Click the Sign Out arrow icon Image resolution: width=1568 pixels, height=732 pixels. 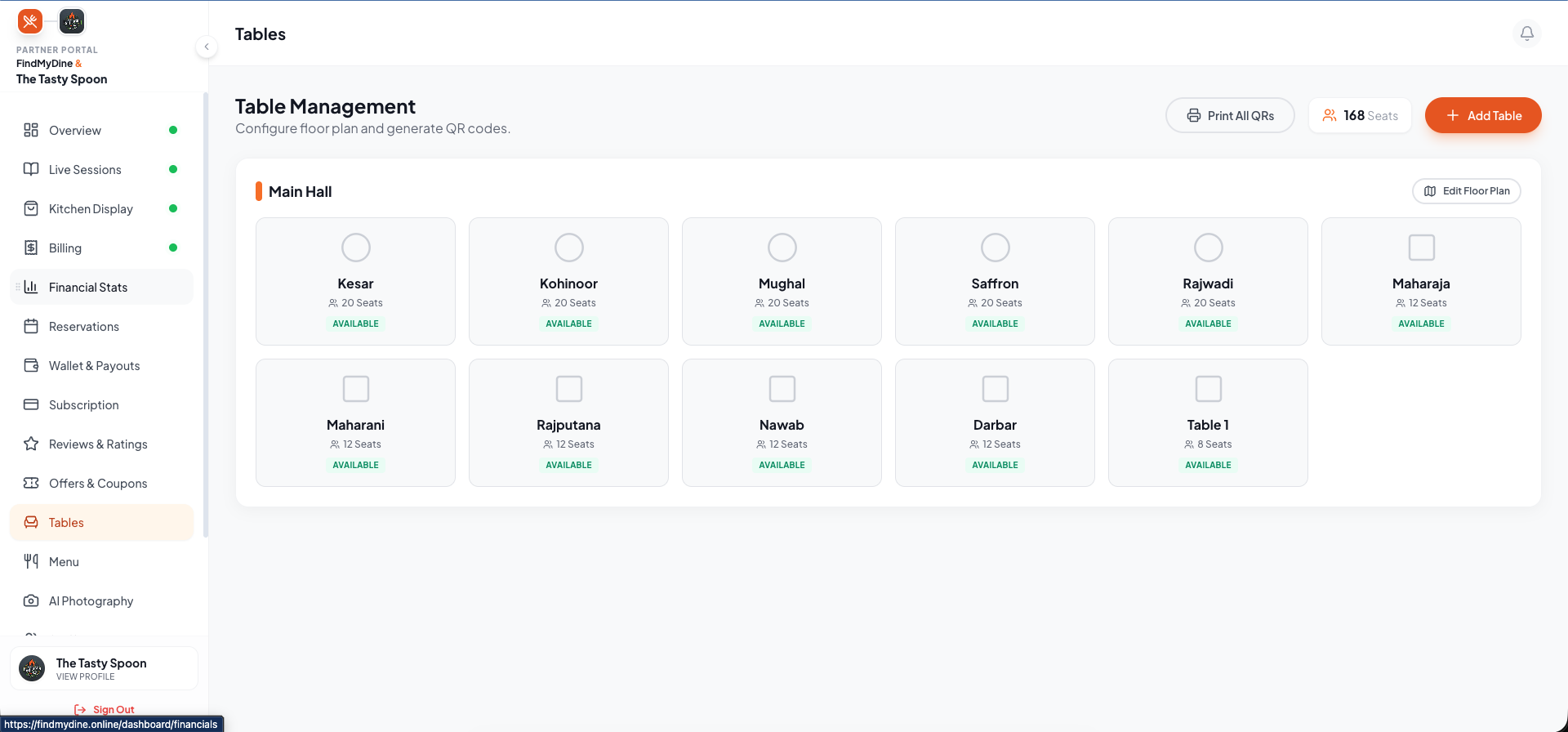pyautogui.click(x=80, y=710)
